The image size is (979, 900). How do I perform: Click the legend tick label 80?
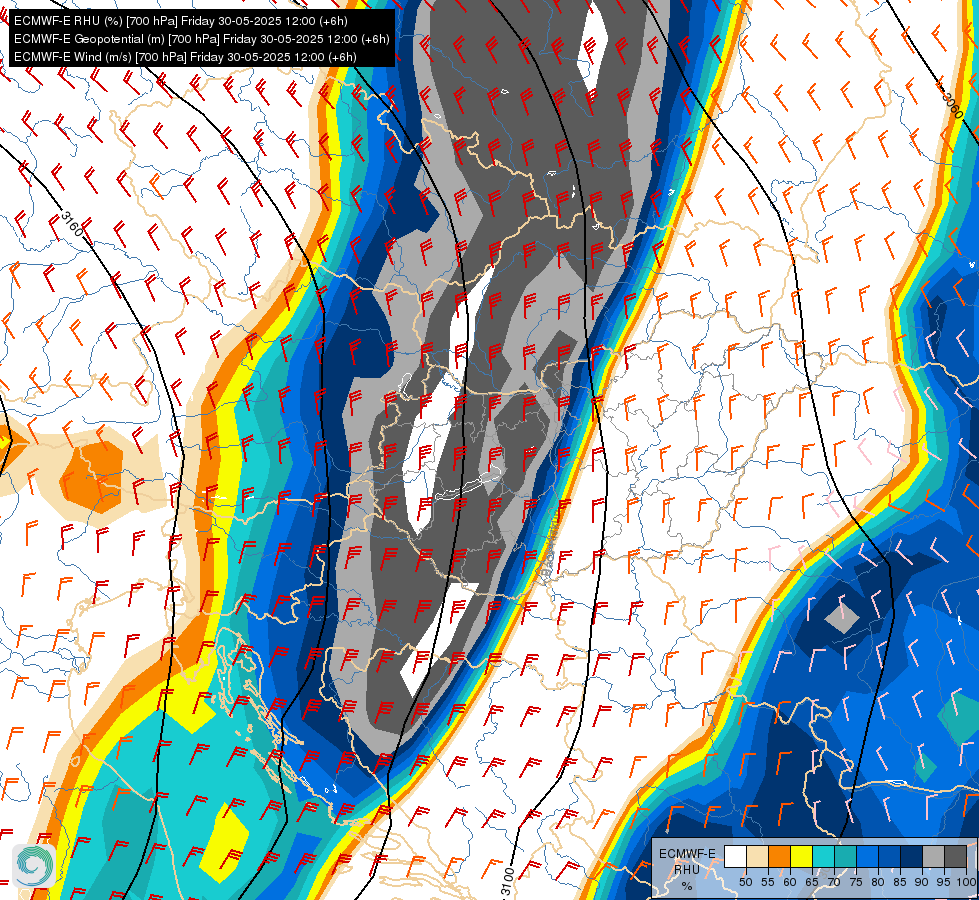pyautogui.click(x=877, y=882)
